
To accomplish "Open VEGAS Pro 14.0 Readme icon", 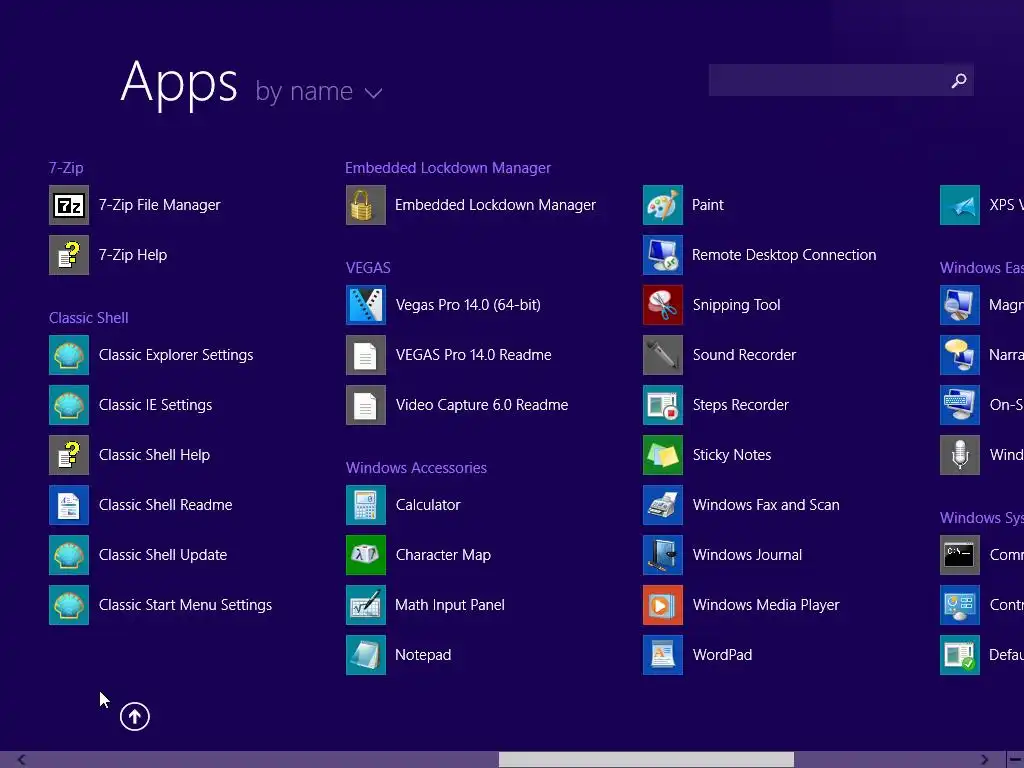I will (x=366, y=355).
